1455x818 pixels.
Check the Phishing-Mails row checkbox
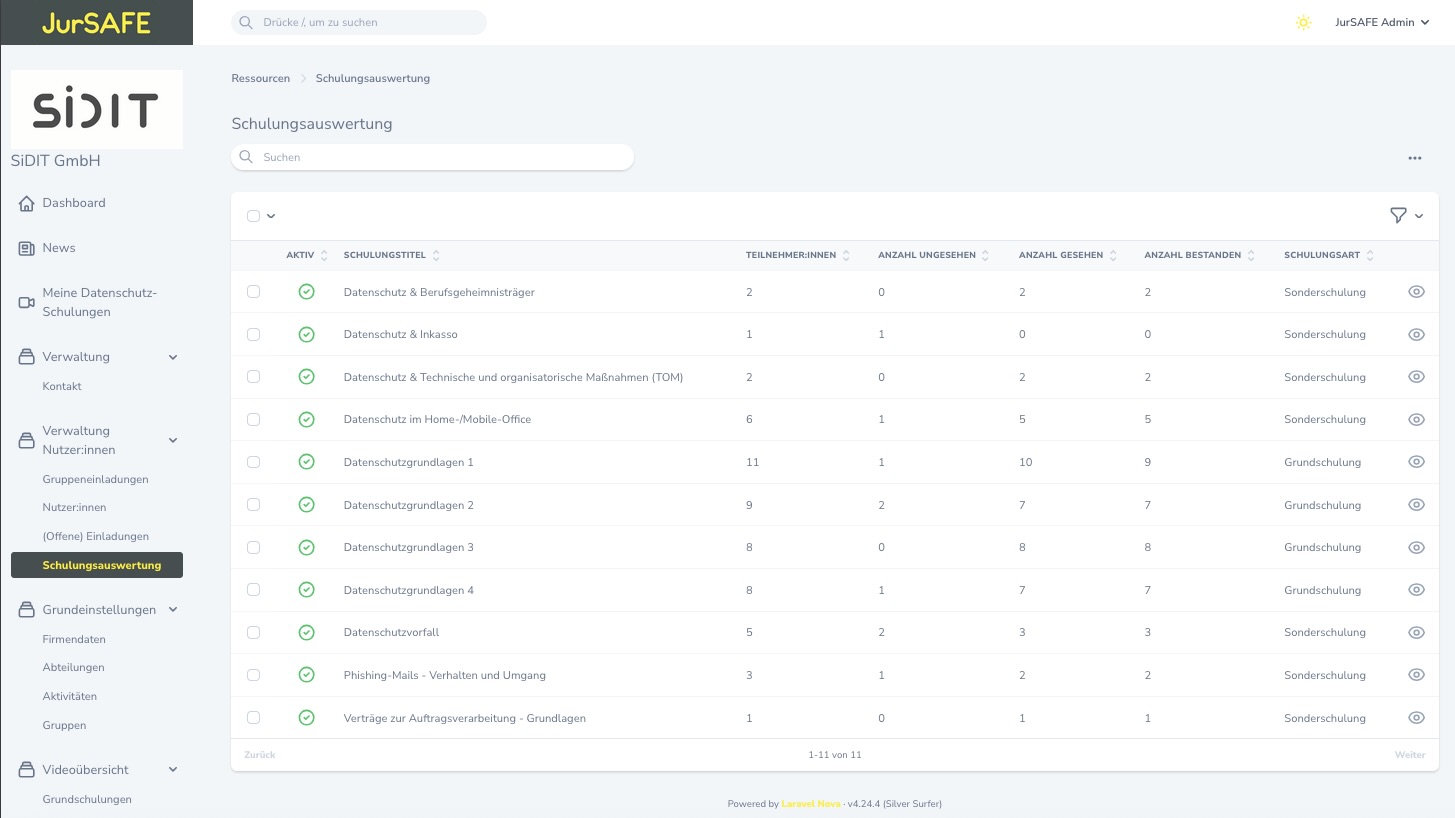(x=253, y=675)
